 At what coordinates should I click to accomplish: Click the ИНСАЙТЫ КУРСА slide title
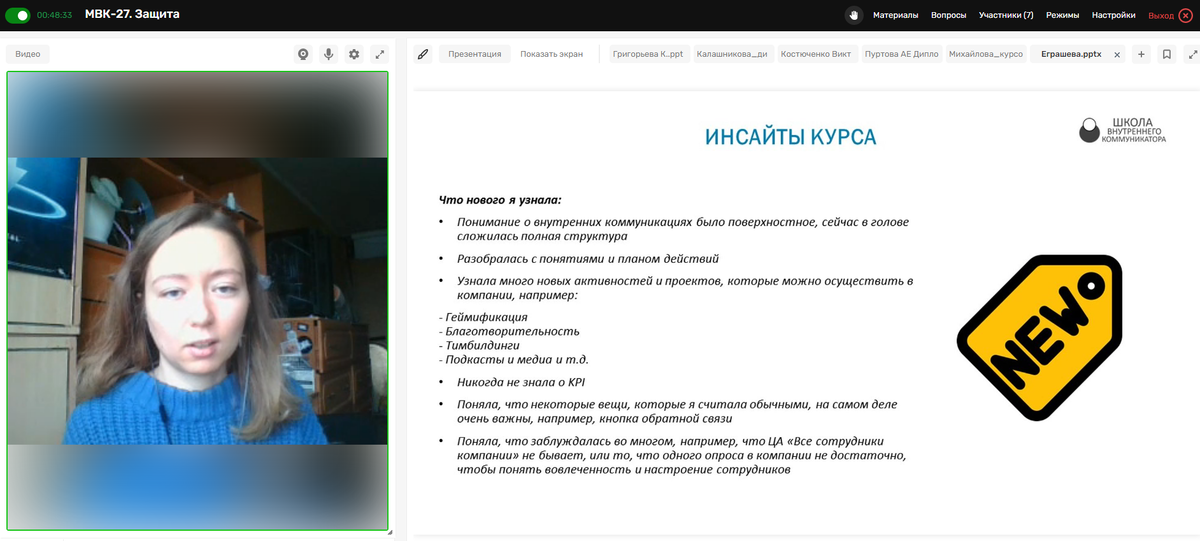click(x=791, y=137)
